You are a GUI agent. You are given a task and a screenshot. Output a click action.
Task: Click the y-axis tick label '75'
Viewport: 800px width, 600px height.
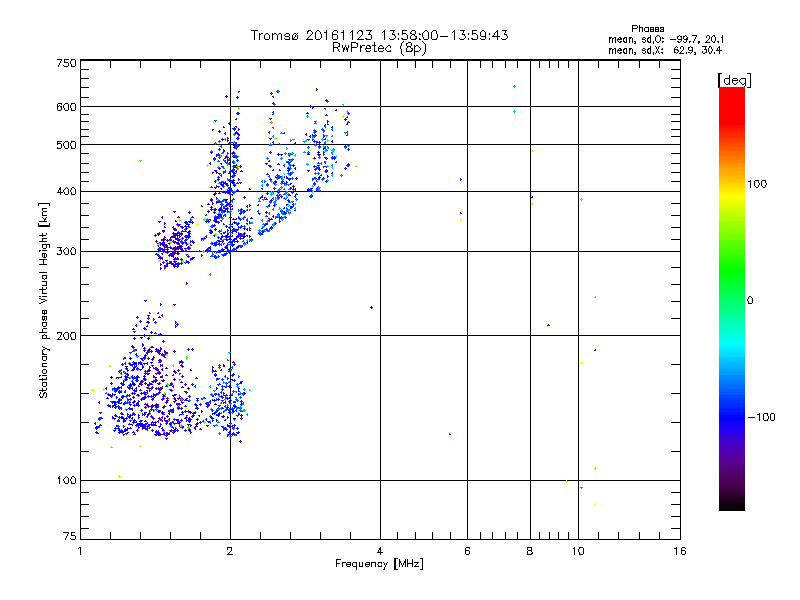pyautogui.click(x=70, y=536)
